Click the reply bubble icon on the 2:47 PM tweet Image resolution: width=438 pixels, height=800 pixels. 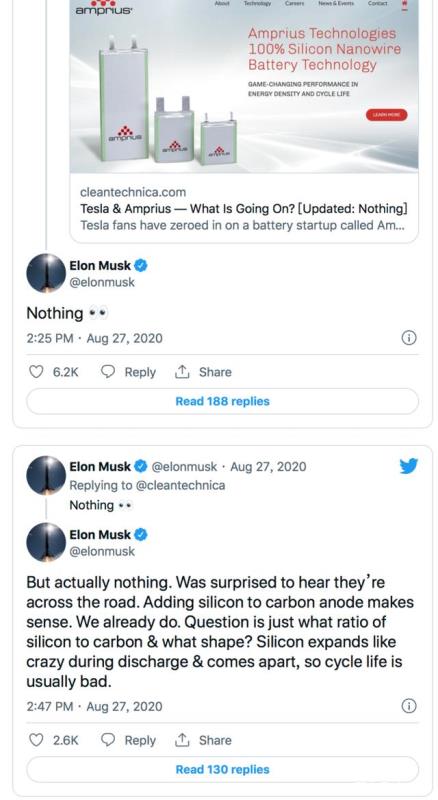108,740
